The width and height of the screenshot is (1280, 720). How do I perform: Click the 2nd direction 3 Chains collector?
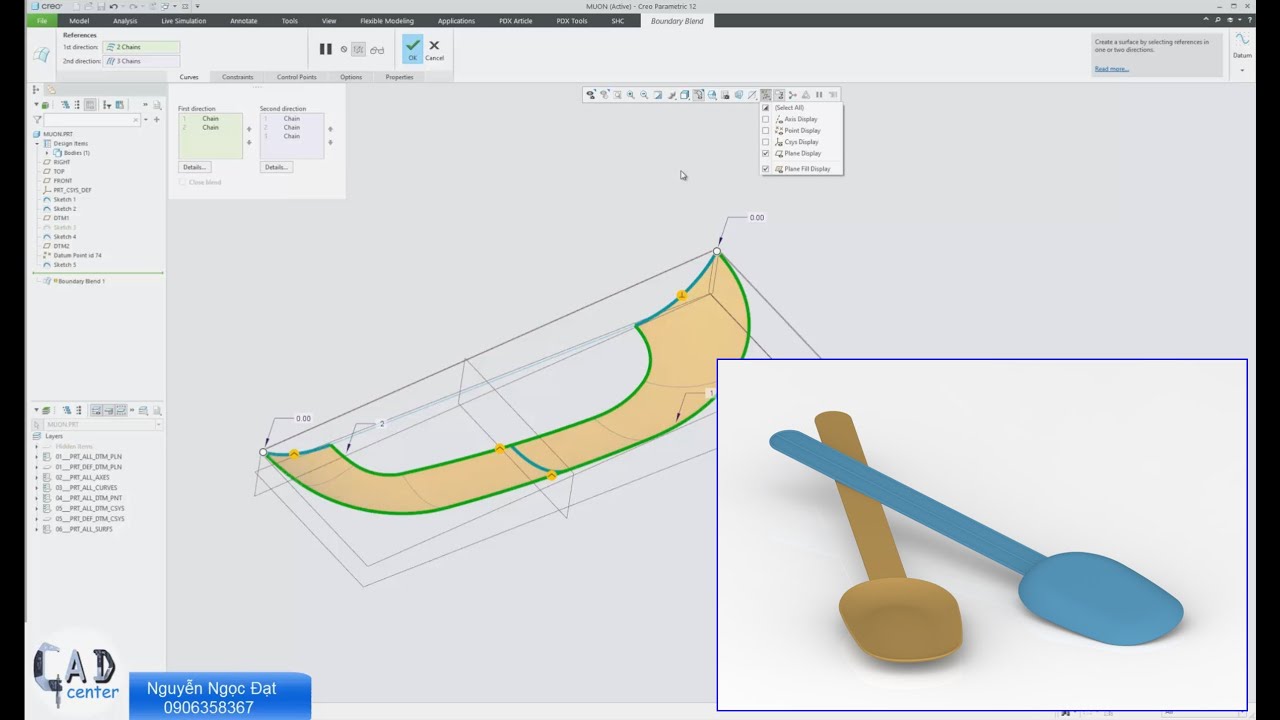pos(141,61)
